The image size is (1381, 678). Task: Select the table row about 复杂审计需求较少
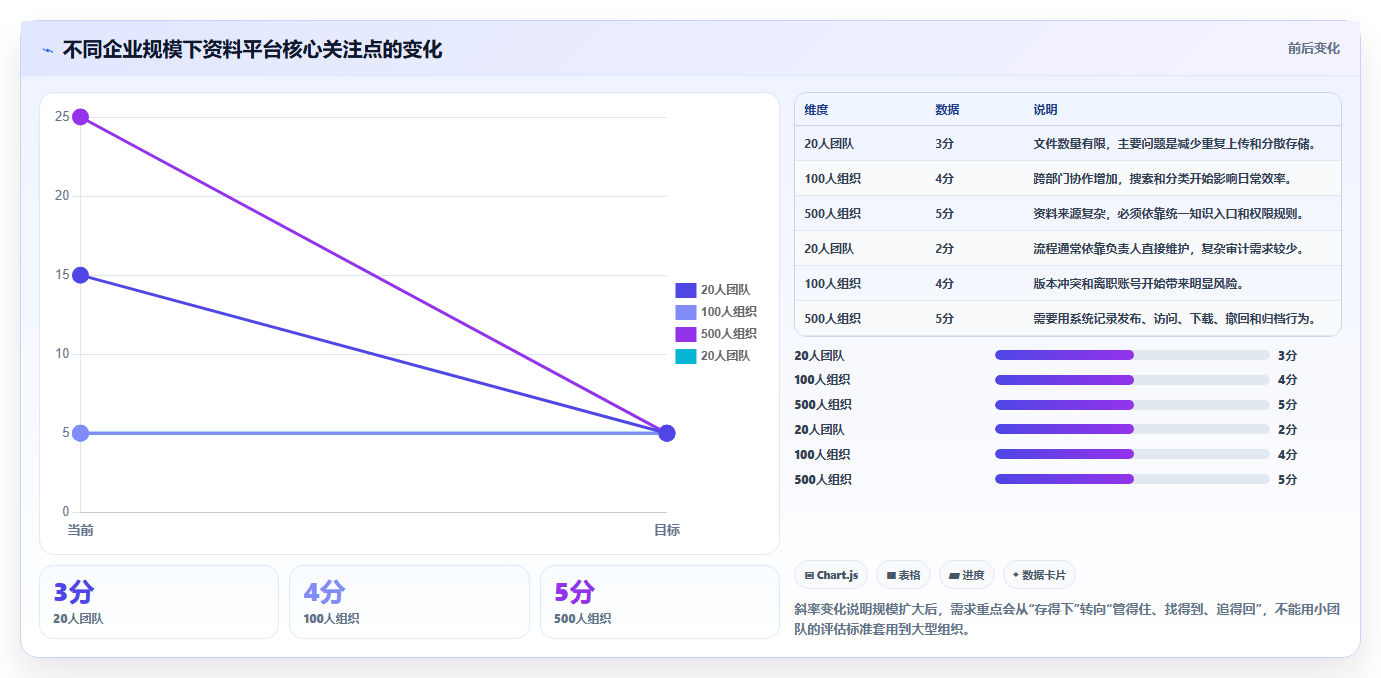pos(1067,249)
